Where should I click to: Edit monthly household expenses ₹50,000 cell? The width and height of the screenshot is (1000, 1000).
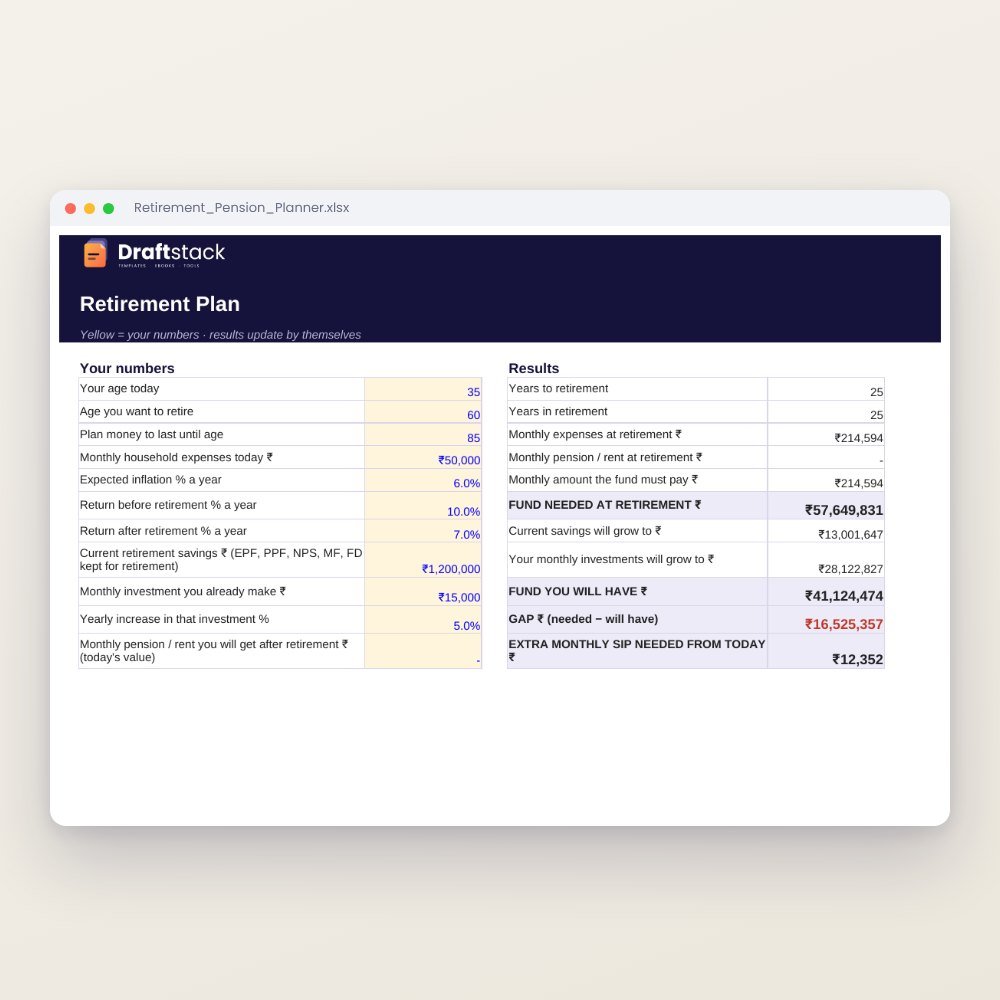click(x=423, y=457)
